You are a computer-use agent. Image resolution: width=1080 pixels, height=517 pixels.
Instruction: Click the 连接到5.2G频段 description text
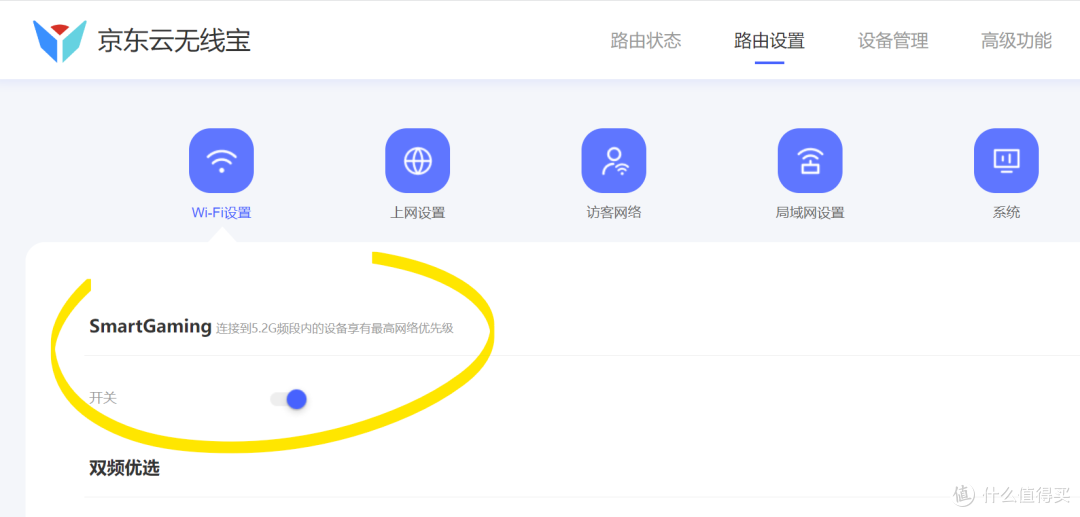tap(335, 328)
